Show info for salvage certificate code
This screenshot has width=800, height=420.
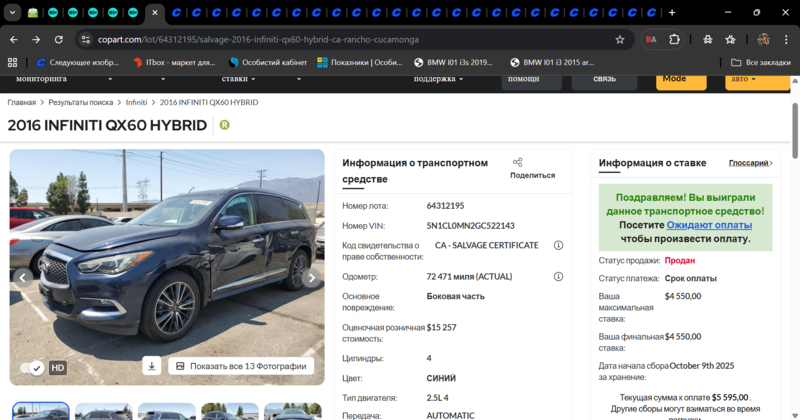coord(558,245)
